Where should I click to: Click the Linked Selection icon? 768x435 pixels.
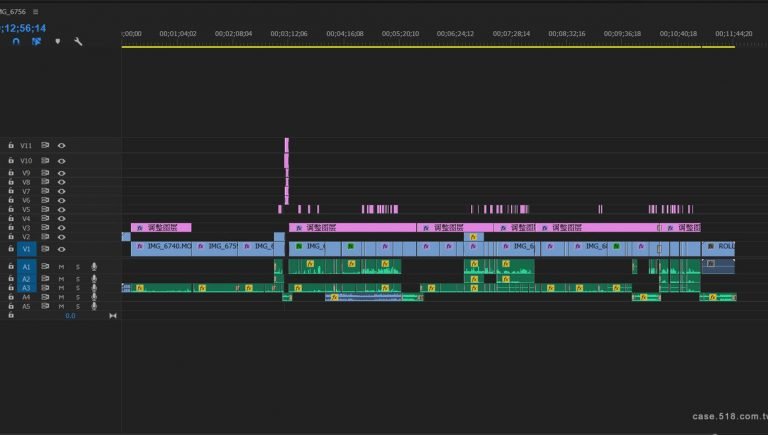(36, 42)
